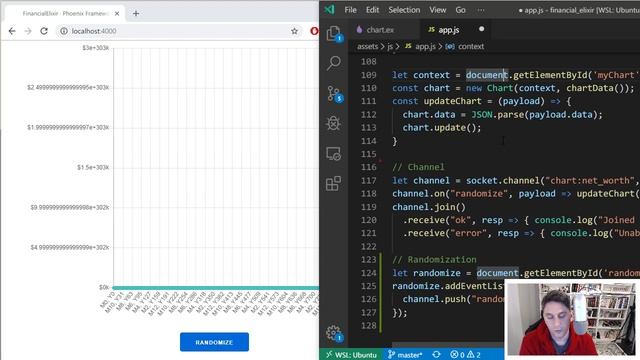640x360 pixels.
Task: Click line number 116 in the gutter
Action: point(369,167)
